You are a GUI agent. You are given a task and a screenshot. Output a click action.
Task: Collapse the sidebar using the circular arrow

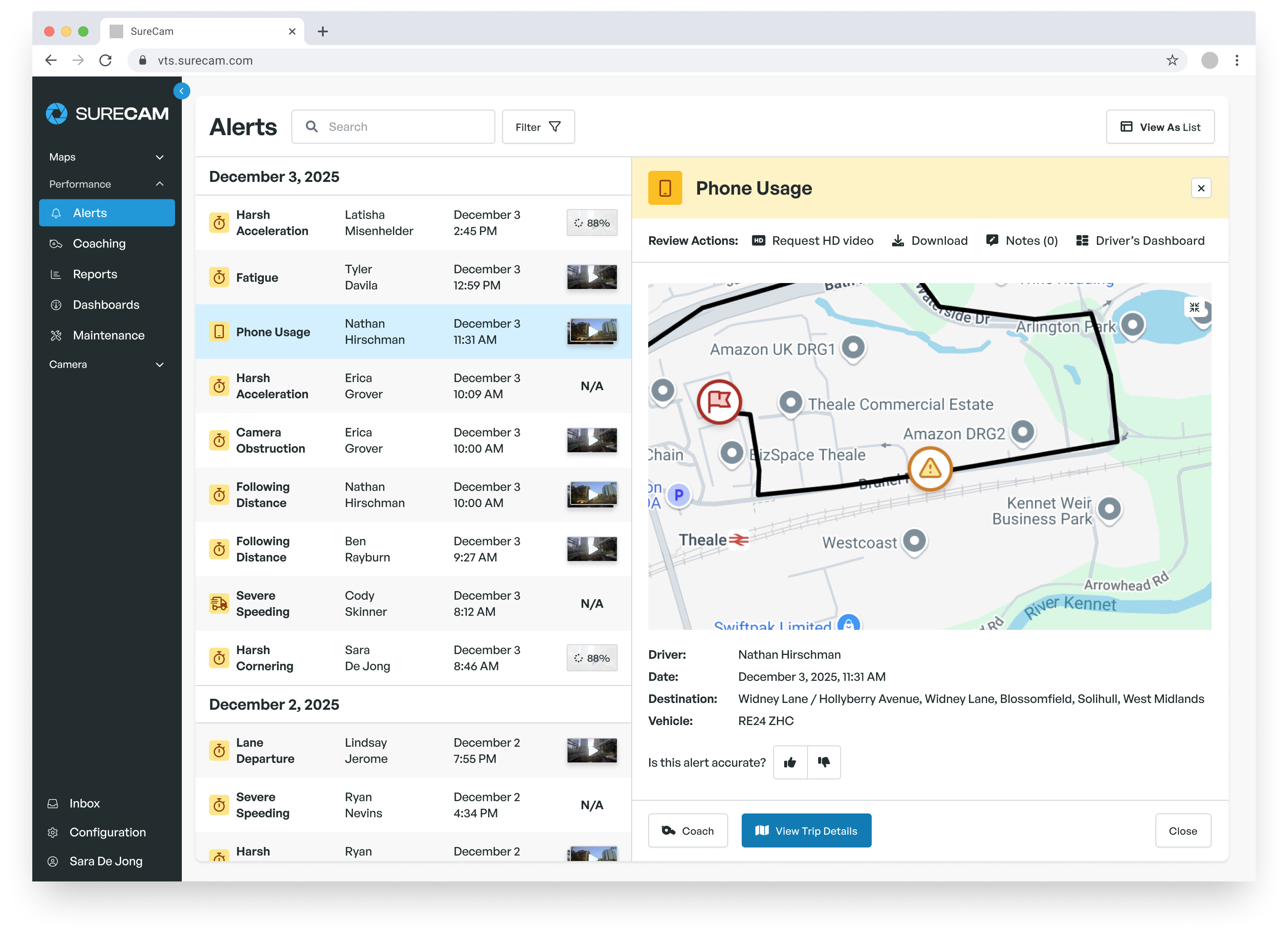[182, 91]
